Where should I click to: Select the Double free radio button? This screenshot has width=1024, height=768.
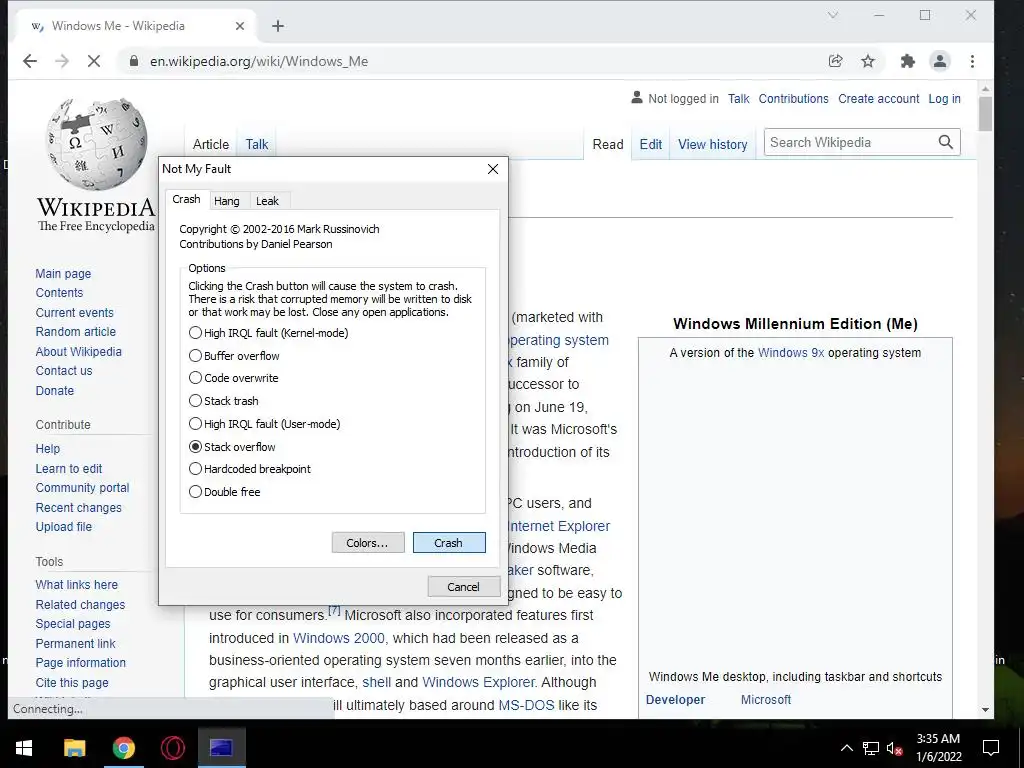pos(224,492)
